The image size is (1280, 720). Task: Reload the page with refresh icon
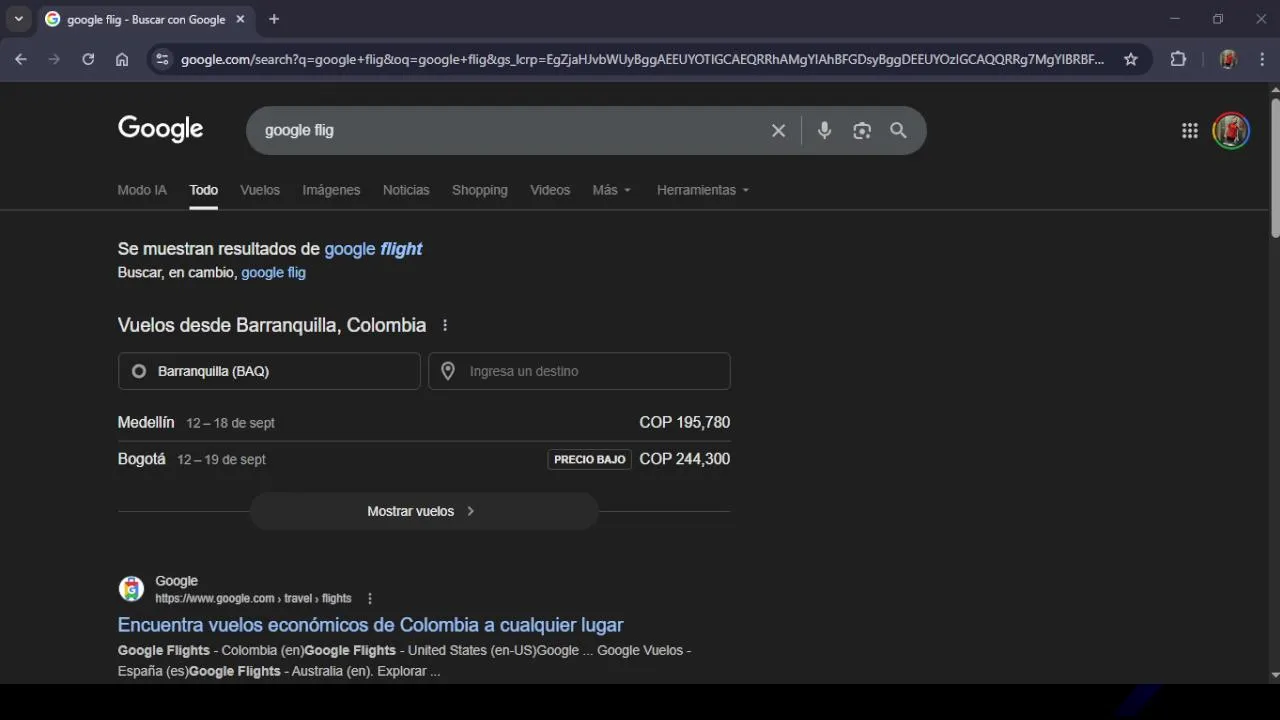pyautogui.click(x=88, y=59)
